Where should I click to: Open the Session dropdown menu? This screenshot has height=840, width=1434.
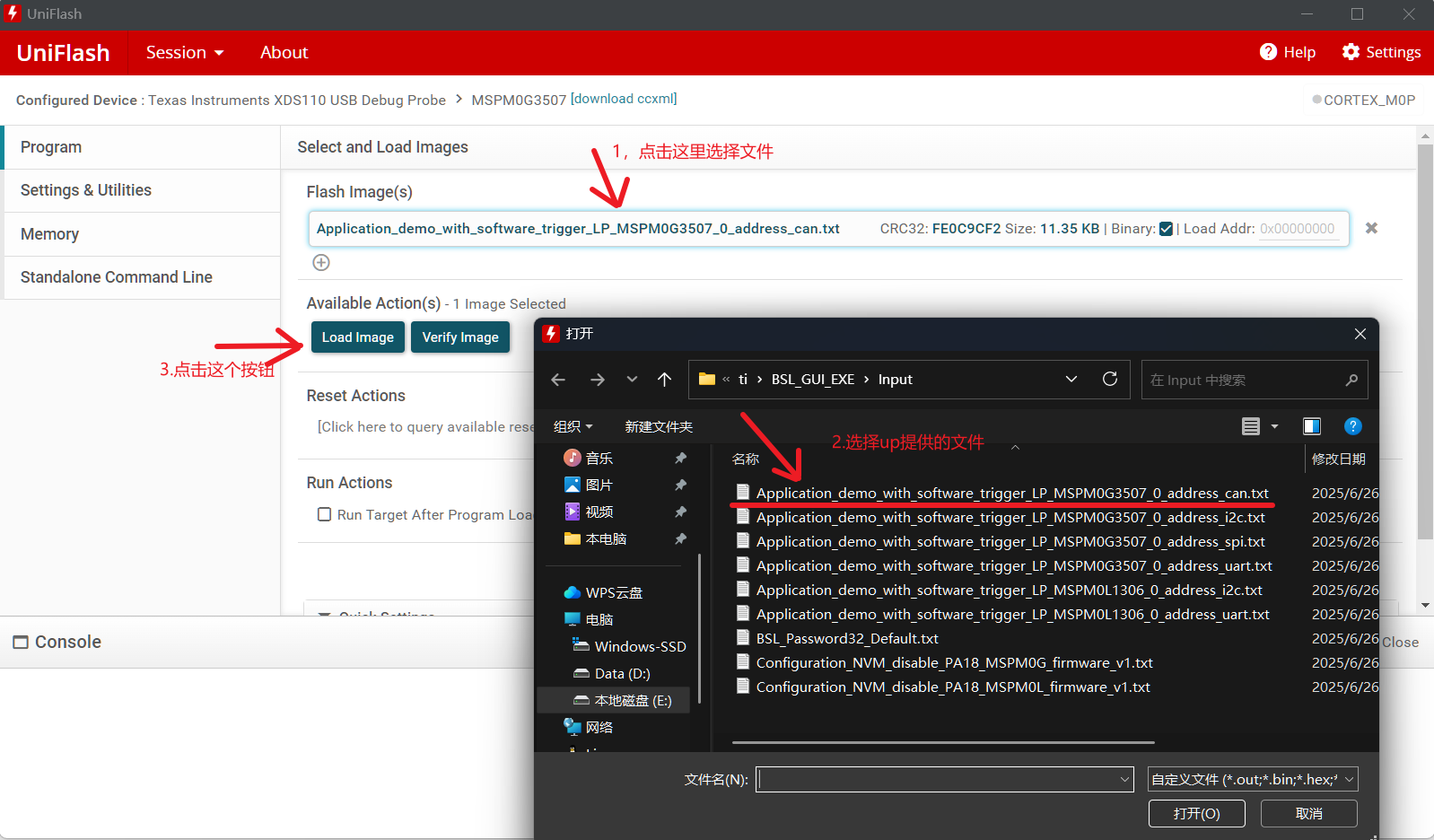pos(185,52)
